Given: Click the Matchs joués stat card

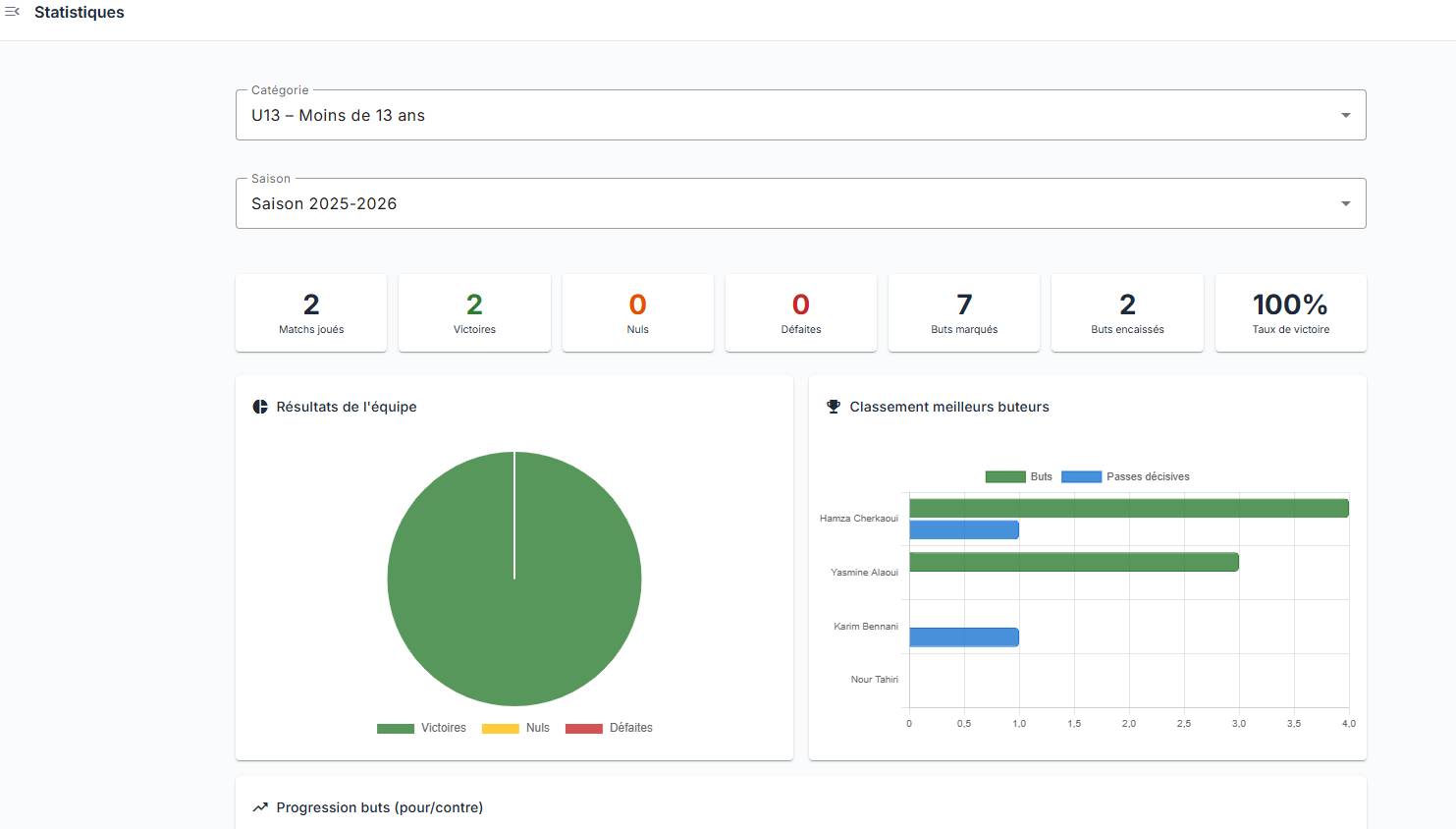Looking at the screenshot, I should pyautogui.click(x=311, y=312).
